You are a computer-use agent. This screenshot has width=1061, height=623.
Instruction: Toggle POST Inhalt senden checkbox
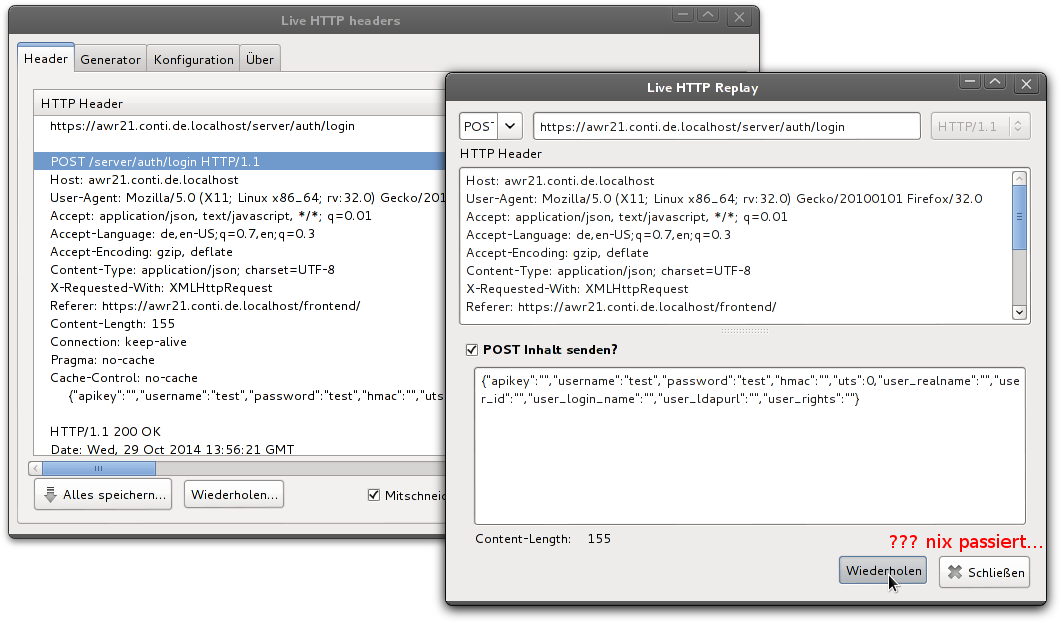[x=472, y=350]
